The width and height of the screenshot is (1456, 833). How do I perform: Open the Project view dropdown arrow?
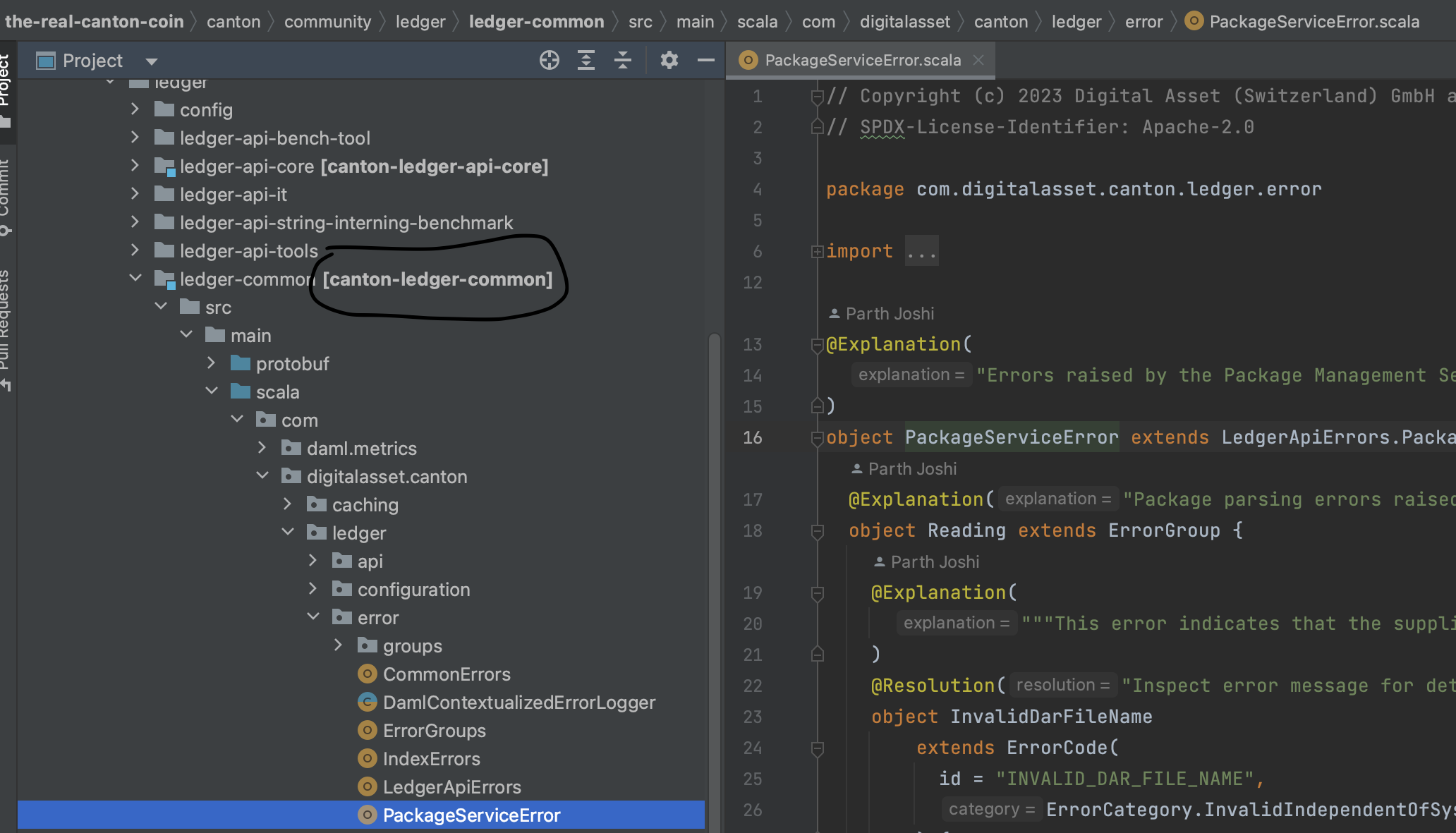click(x=152, y=61)
